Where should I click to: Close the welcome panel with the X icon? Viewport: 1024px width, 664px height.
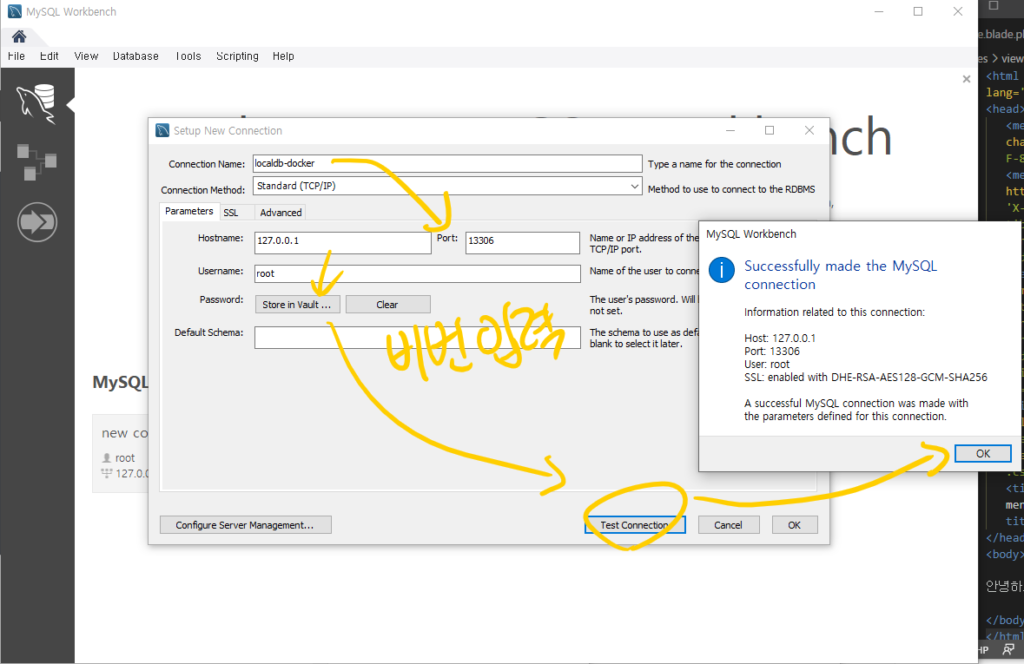click(967, 79)
